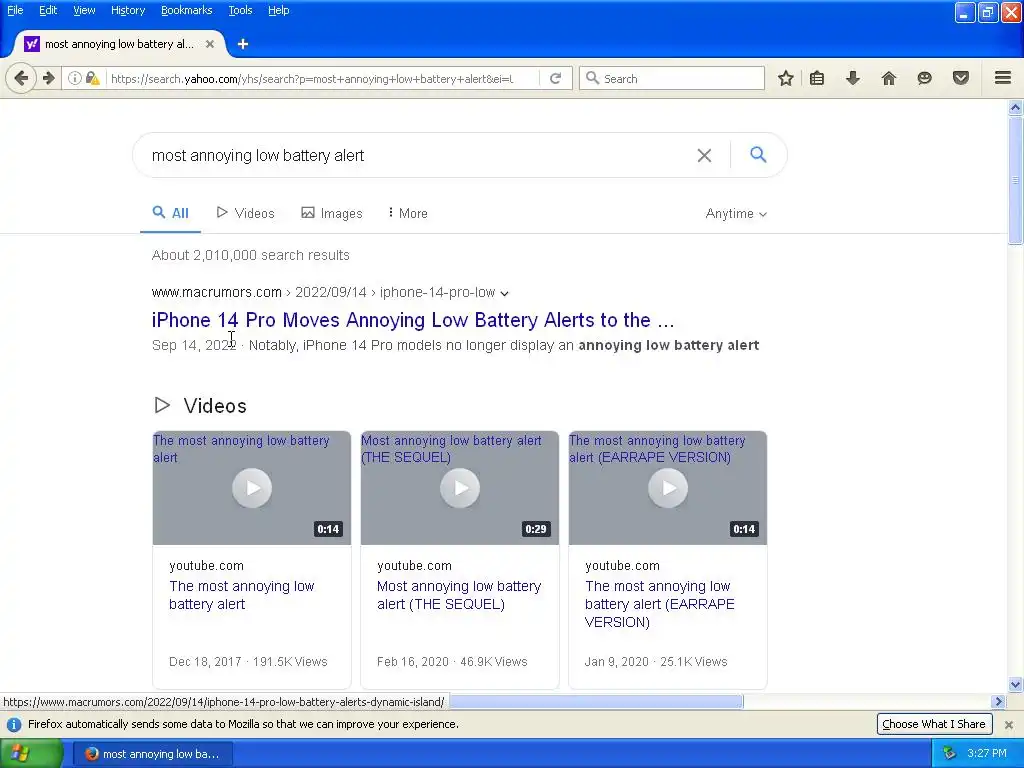Screen dimensions: 1024x768
Task: Open the Anytime date filter dropdown
Action: 736,214
